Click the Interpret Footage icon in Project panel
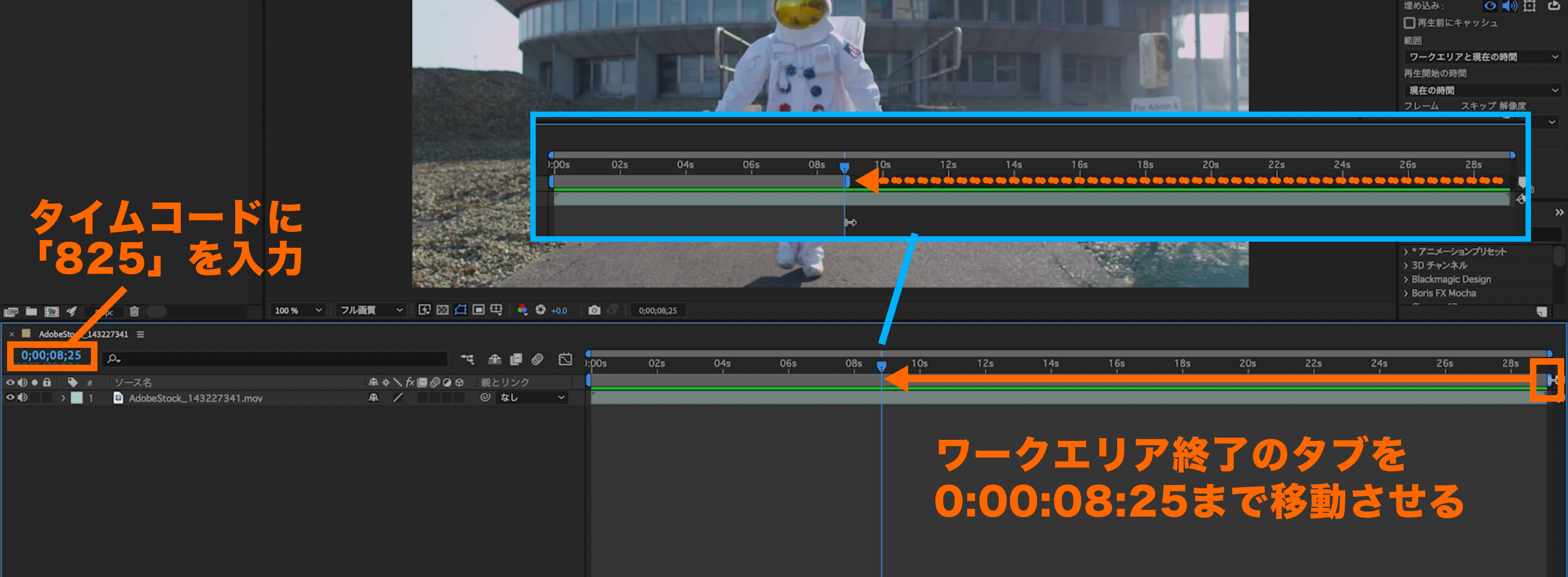 (10, 311)
